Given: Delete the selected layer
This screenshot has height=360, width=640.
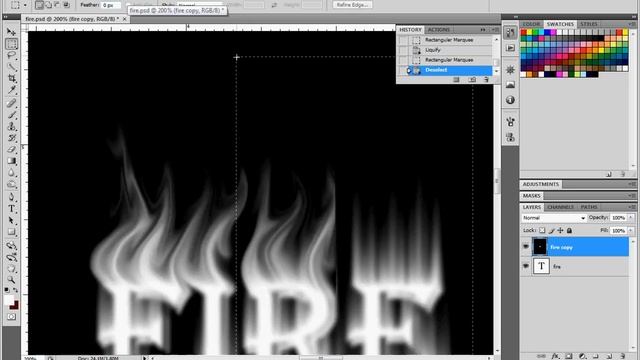Looking at the screenshot, I should [x=622, y=356].
